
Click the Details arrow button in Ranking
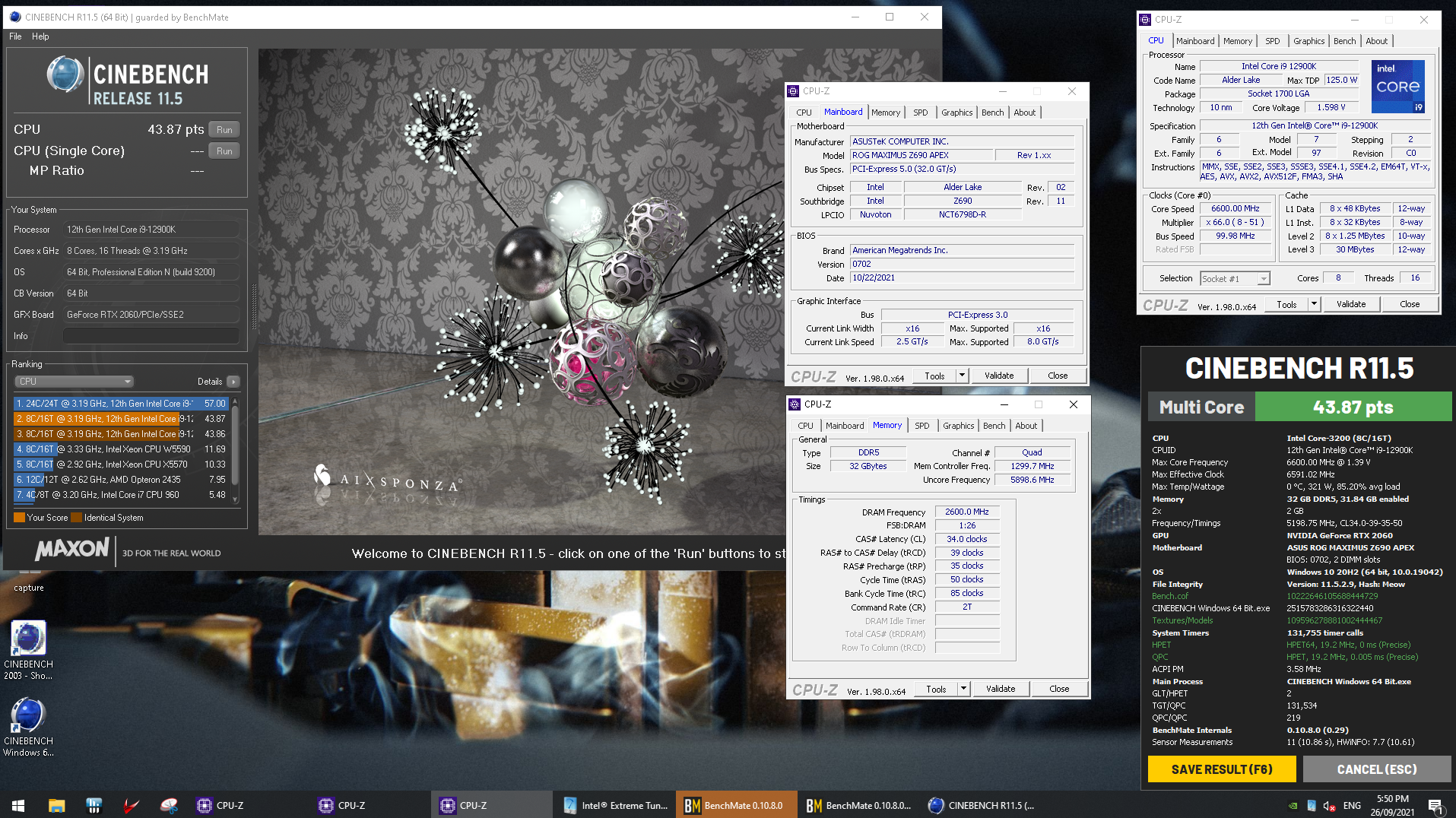233,382
